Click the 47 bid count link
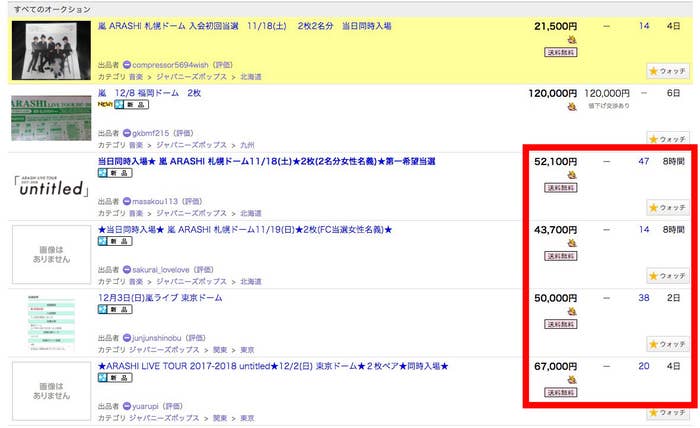700x428 pixels. coord(643,161)
